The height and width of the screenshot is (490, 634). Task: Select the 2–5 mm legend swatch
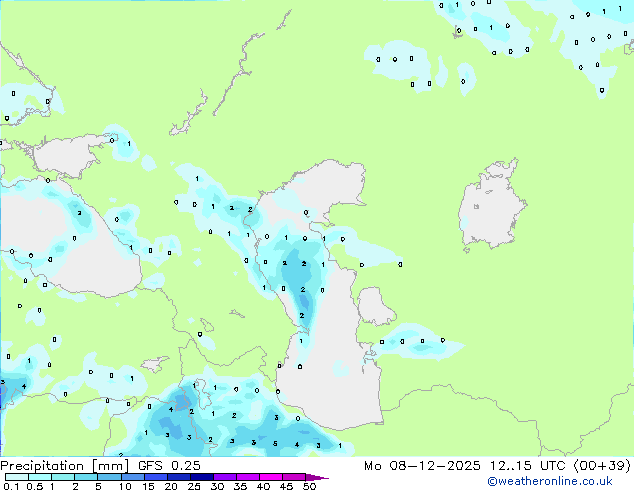click(86, 477)
